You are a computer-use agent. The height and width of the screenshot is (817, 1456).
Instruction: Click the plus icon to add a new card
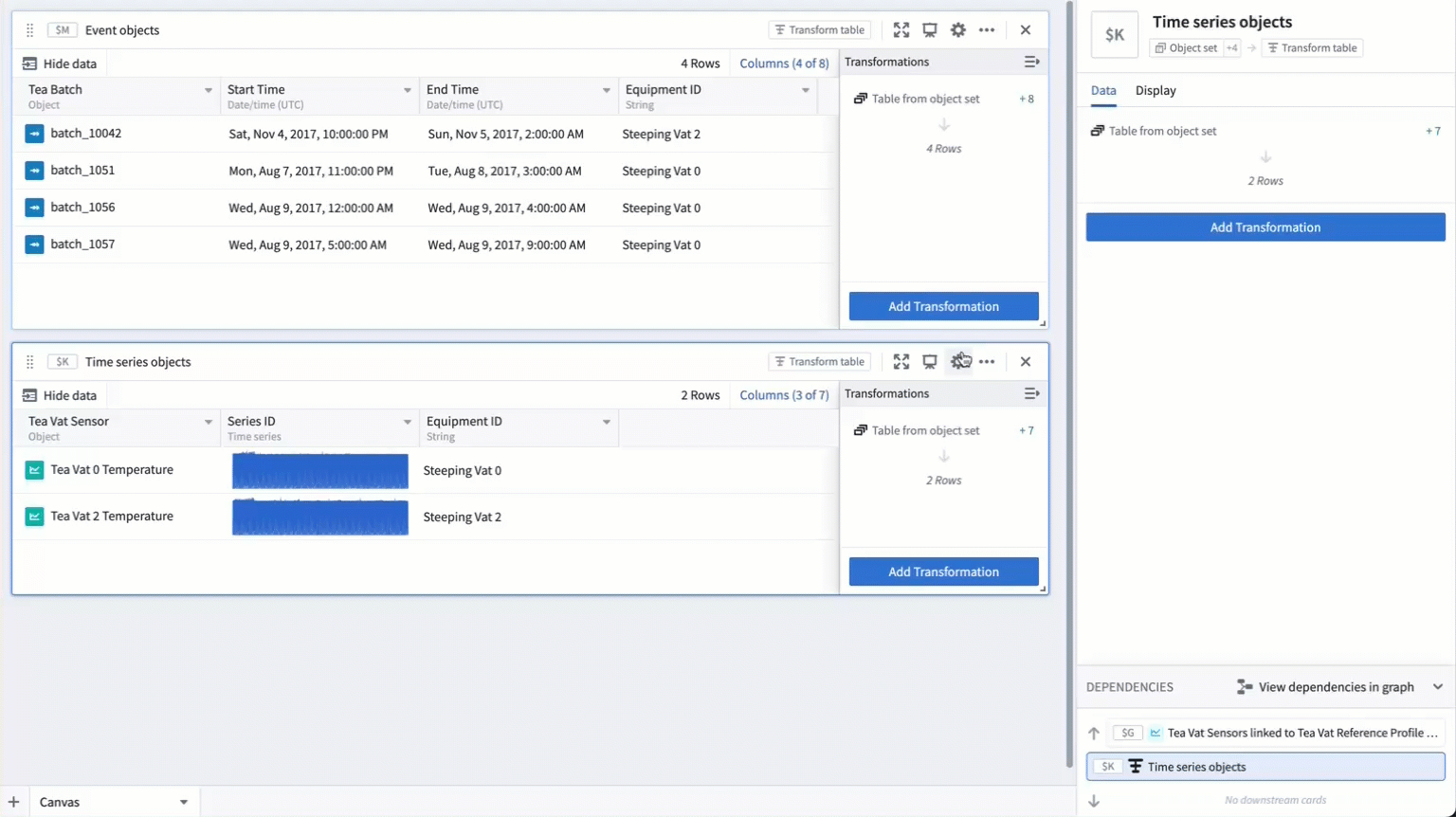click(13, 801)
